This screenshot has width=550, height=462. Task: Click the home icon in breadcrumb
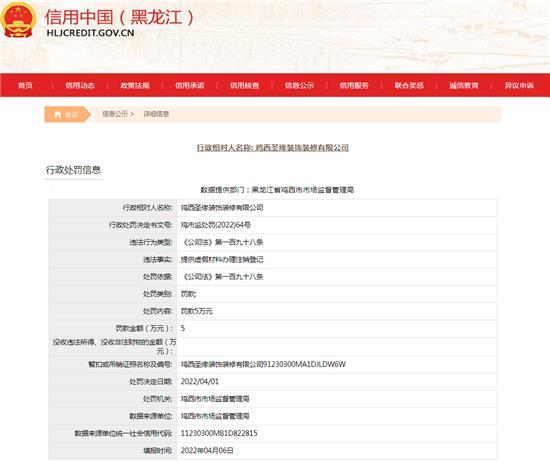pos(58,114)
